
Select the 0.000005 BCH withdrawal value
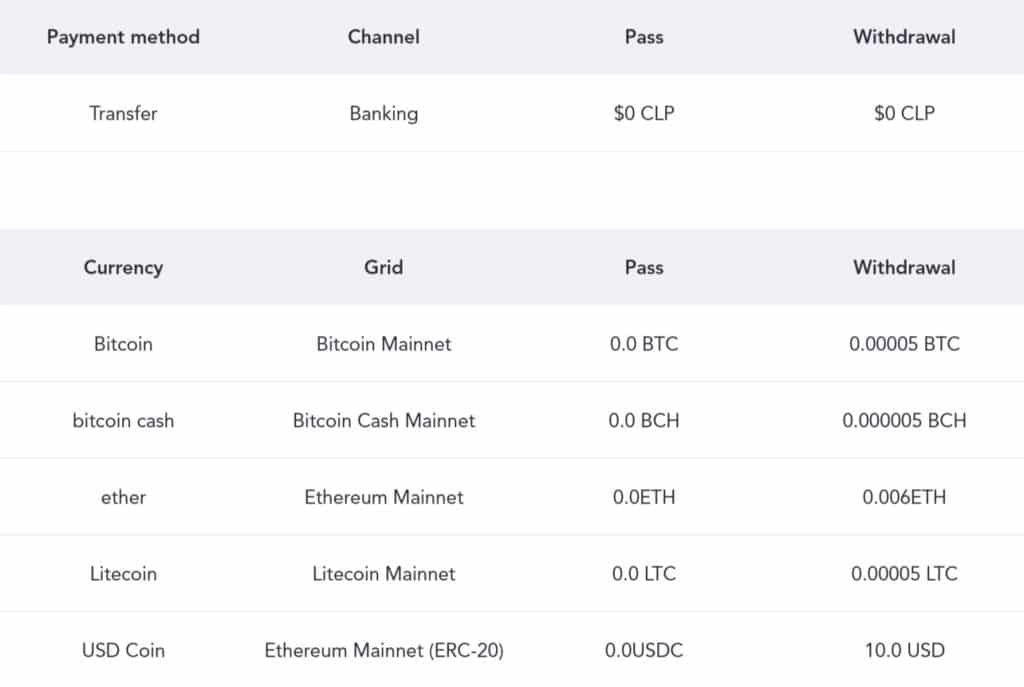904,420
